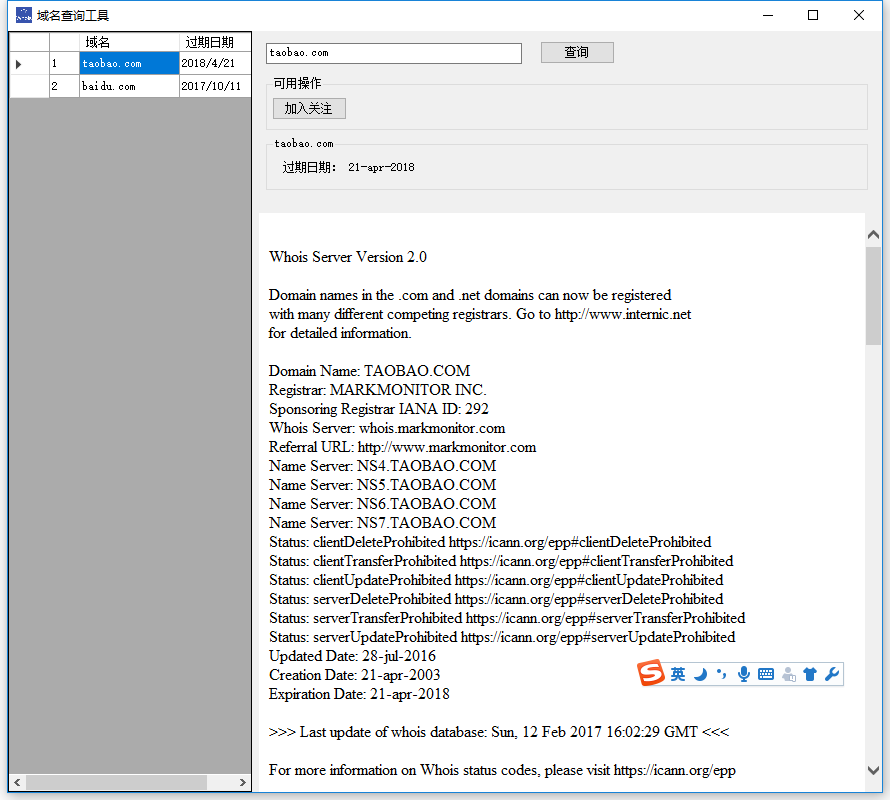This screenshot has height=800, width=890.
Task: Click expiry date cell 2017/10/11
Action: coord(215,86)
